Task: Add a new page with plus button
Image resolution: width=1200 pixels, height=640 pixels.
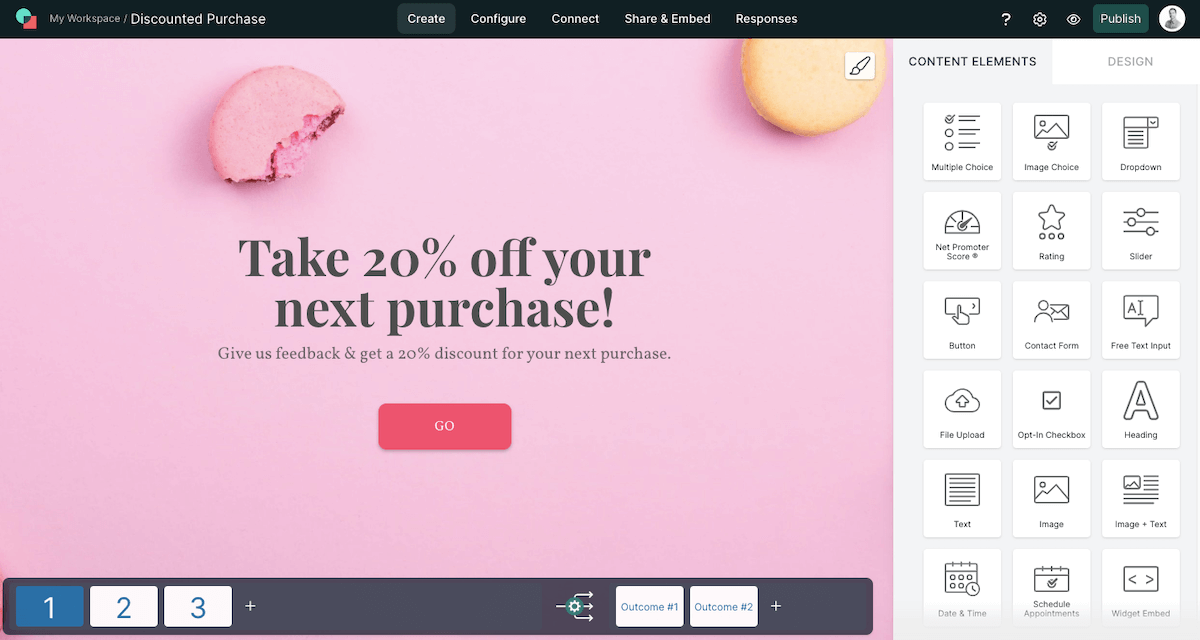Action: (x=250, y=606)
